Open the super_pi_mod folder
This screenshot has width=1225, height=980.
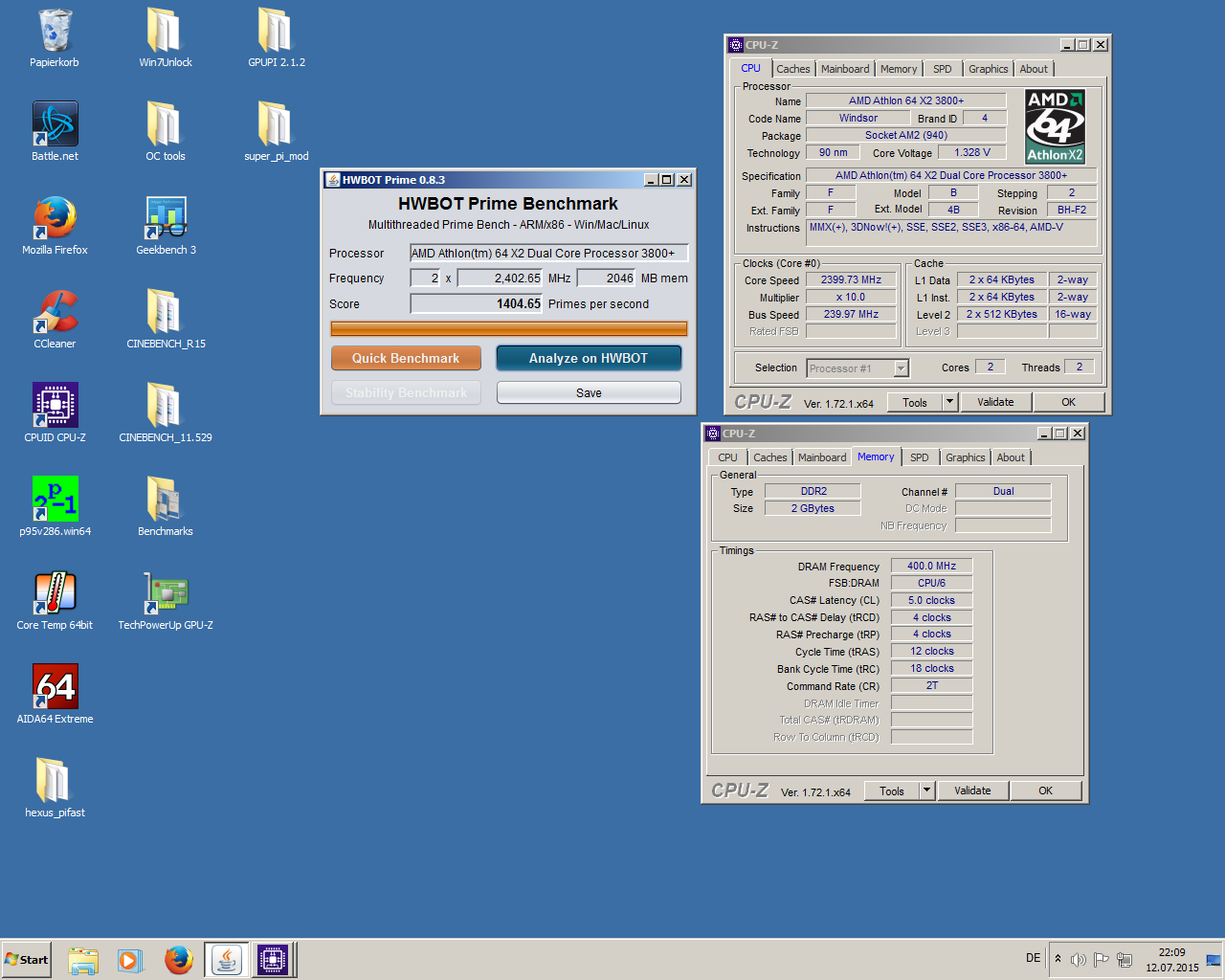tap(277, 132)
